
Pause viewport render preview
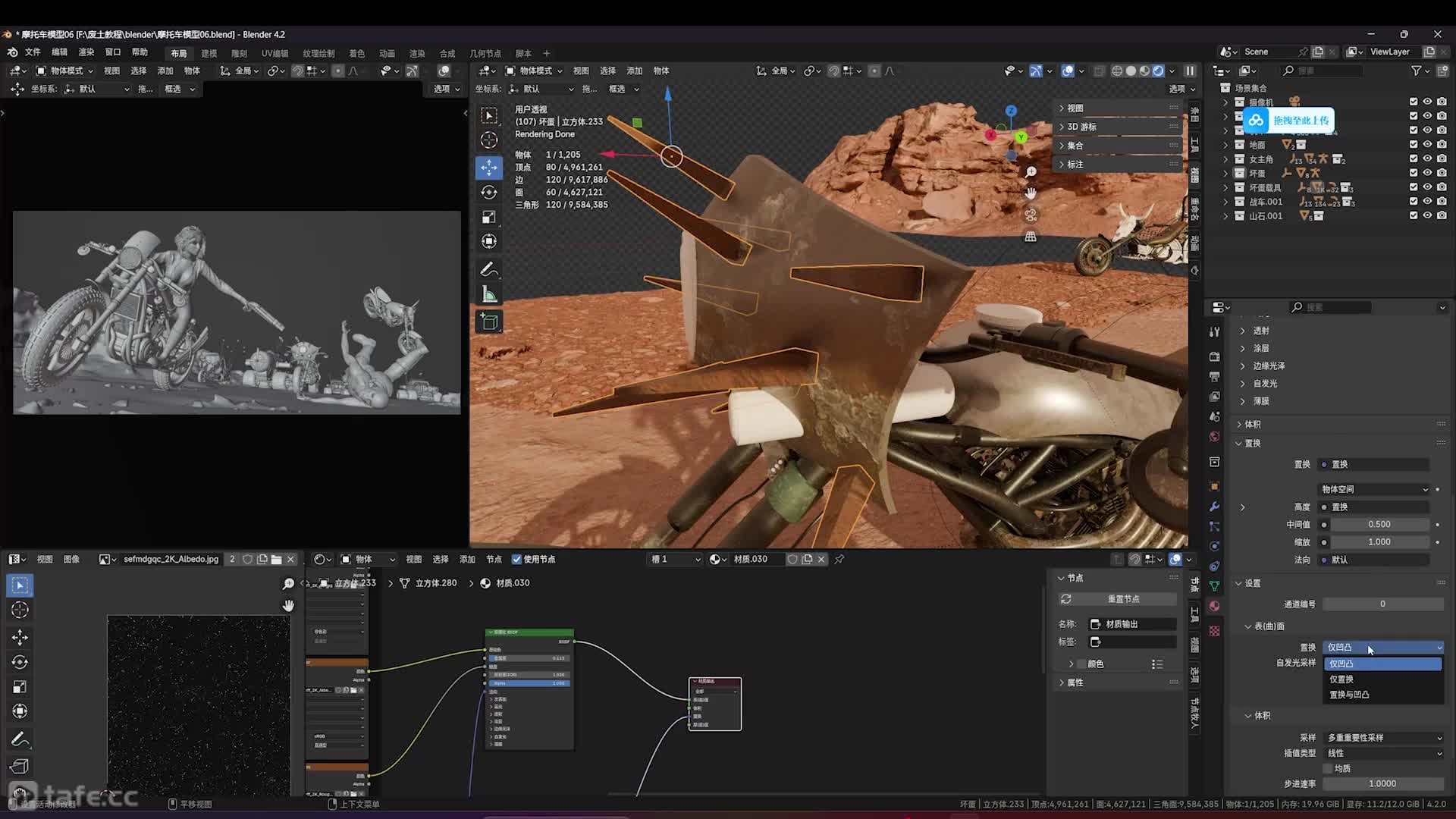pyautogui.click(x=1190, y=71)
